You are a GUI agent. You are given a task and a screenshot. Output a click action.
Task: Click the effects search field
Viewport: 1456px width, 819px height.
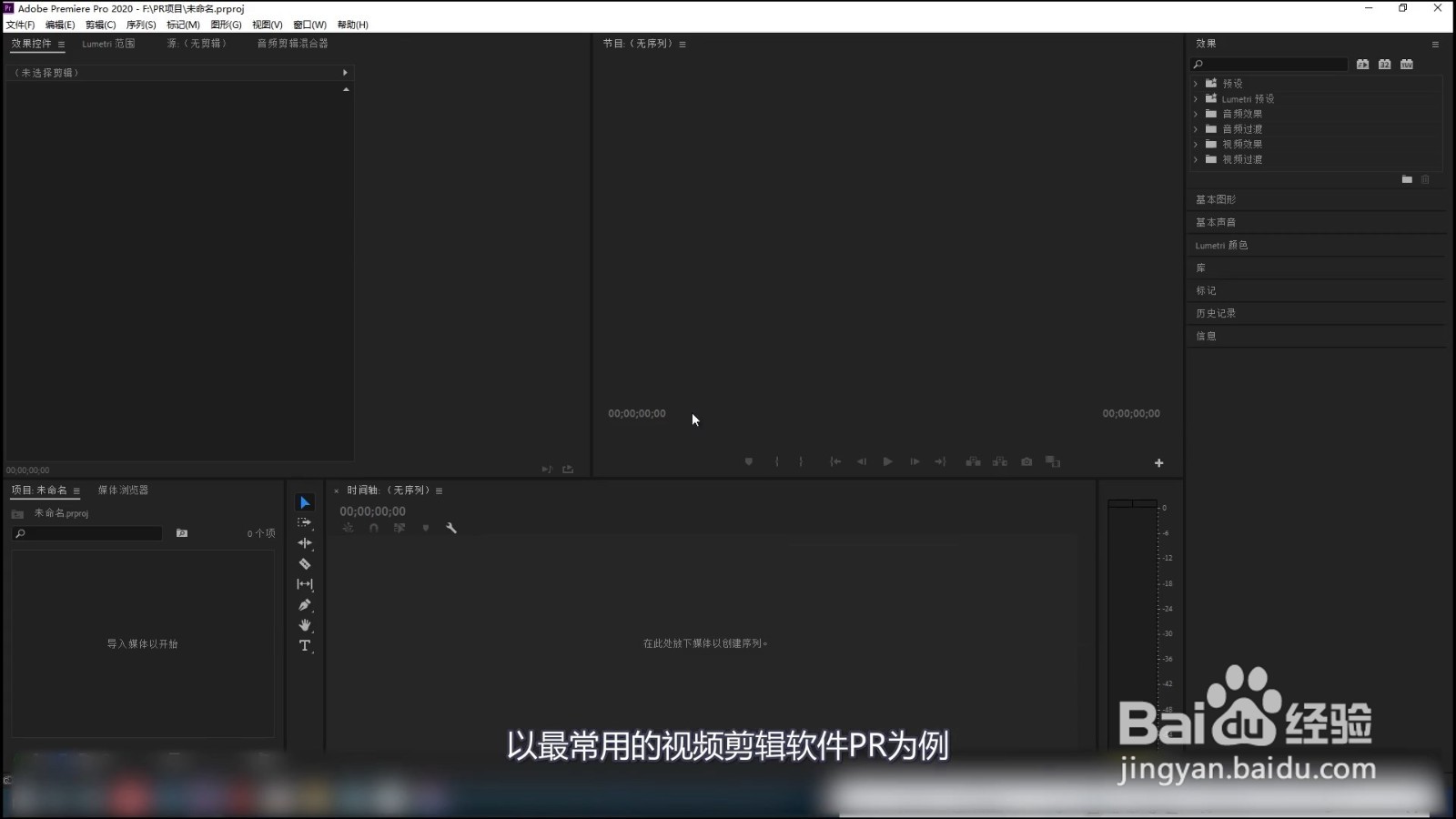pos(1269,64)
